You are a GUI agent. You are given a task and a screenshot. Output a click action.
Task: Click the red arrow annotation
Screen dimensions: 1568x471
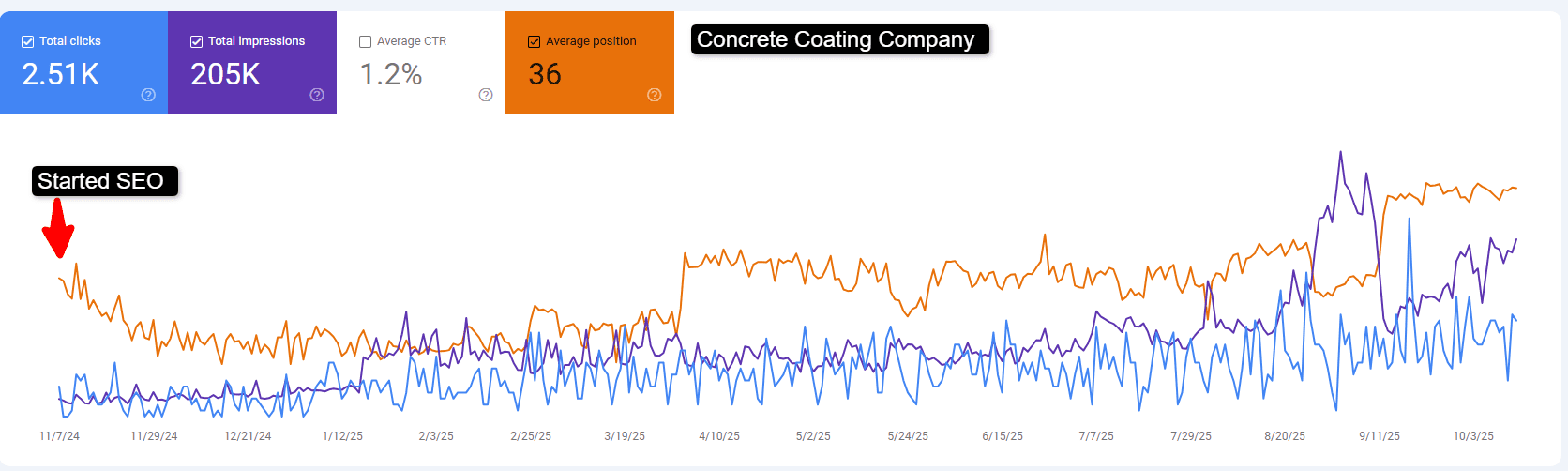point(58,228)
